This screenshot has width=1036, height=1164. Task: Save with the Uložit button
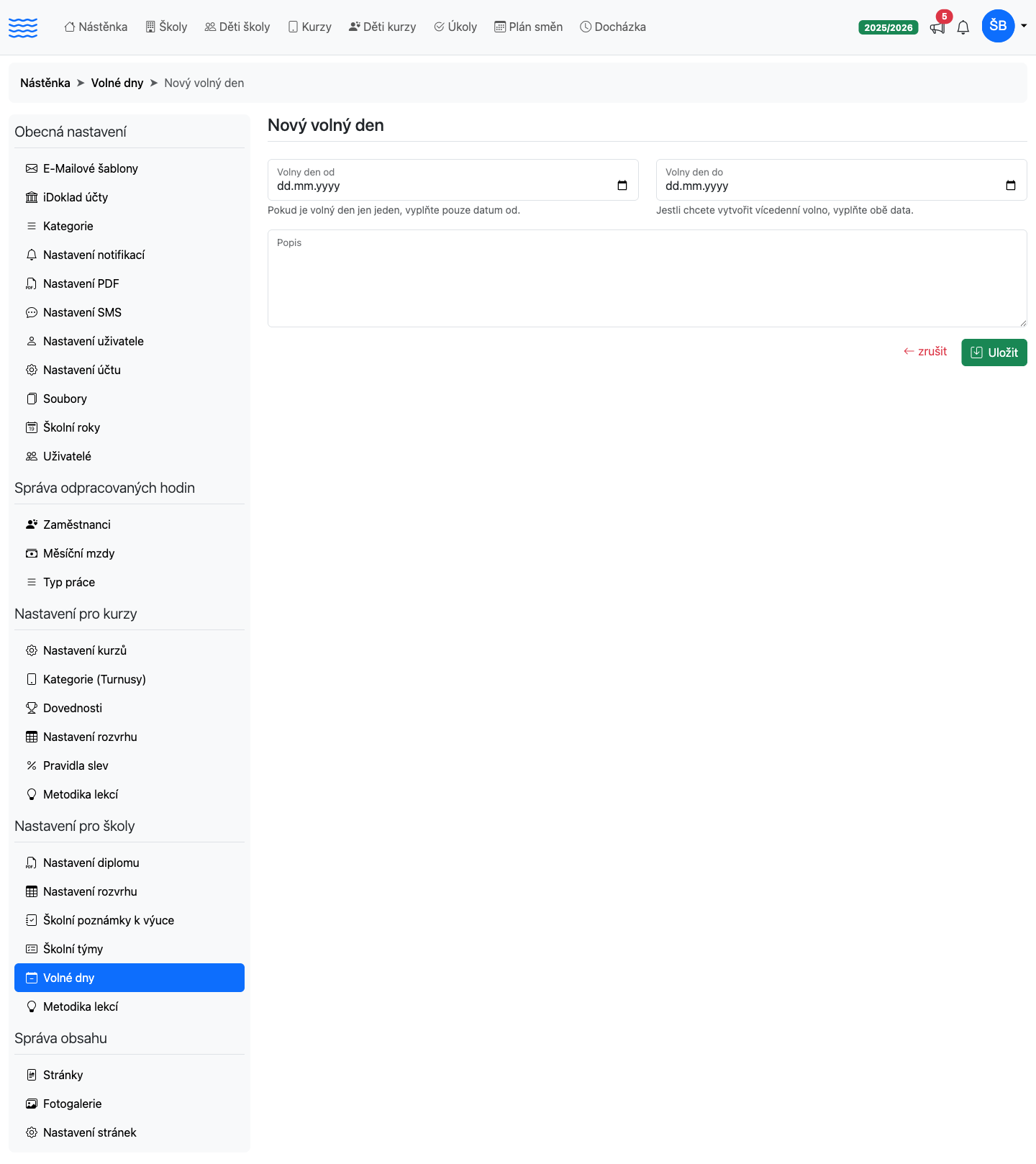(994, 353)
